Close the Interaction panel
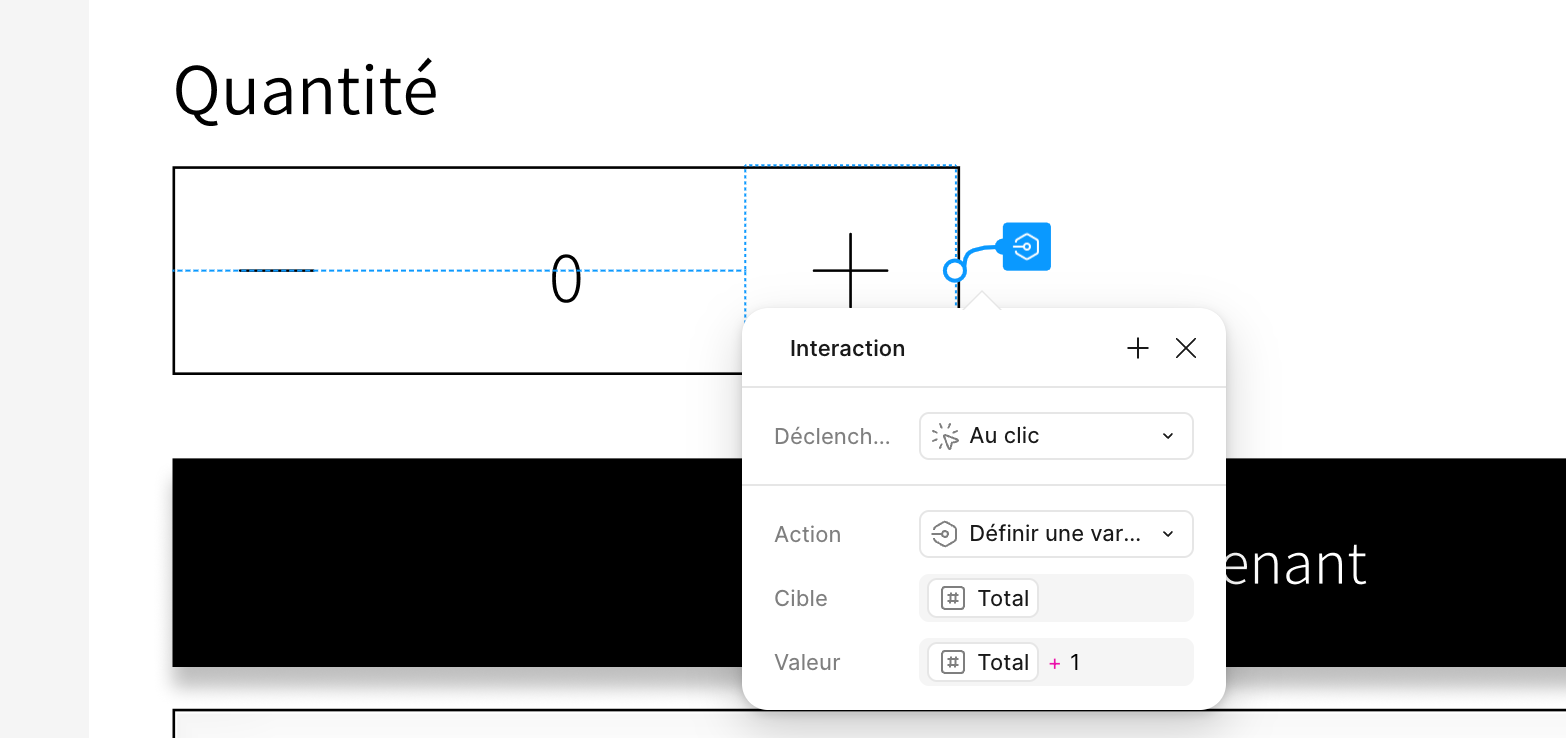 click(x=1185, y=348)
